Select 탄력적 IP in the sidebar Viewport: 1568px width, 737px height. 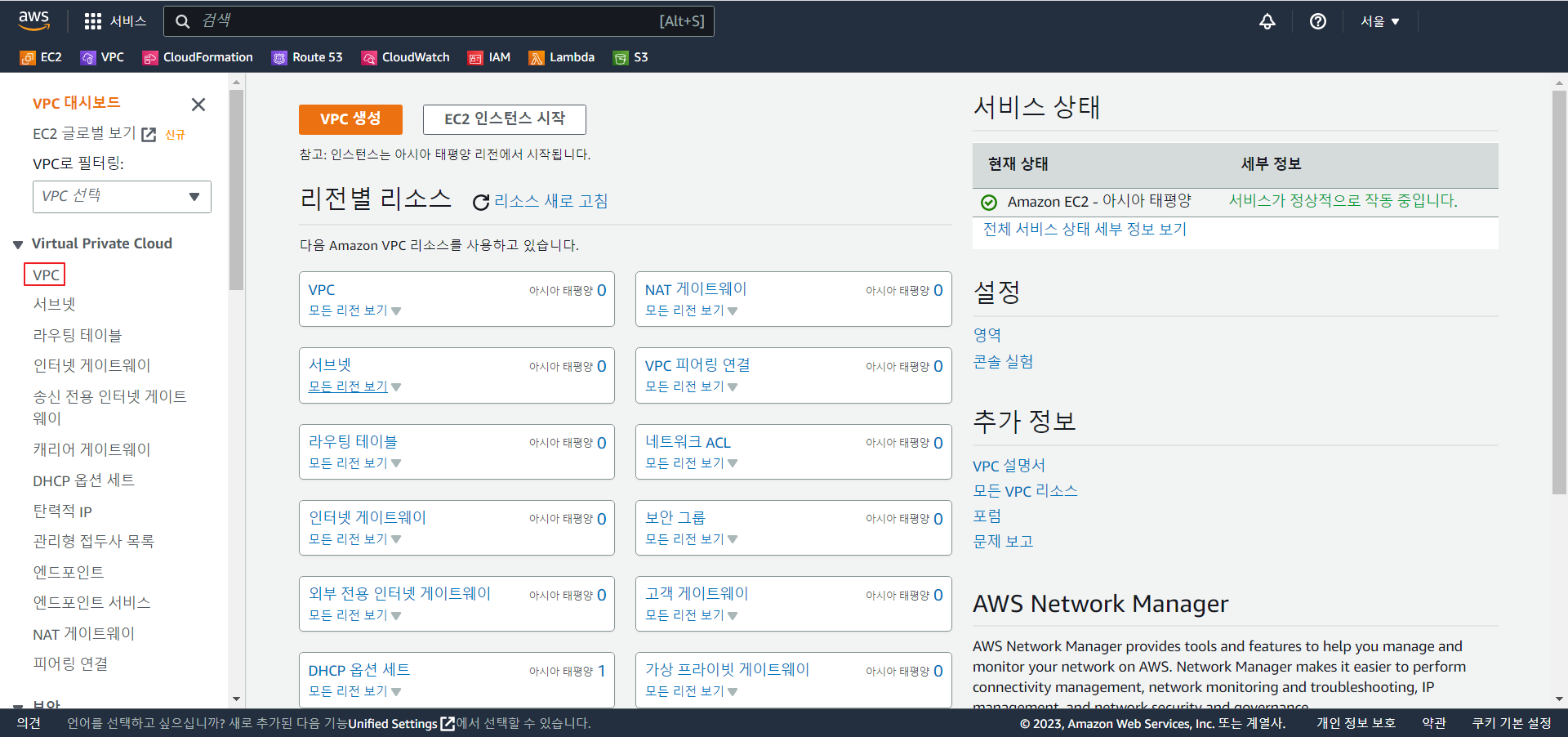(62, 511)
